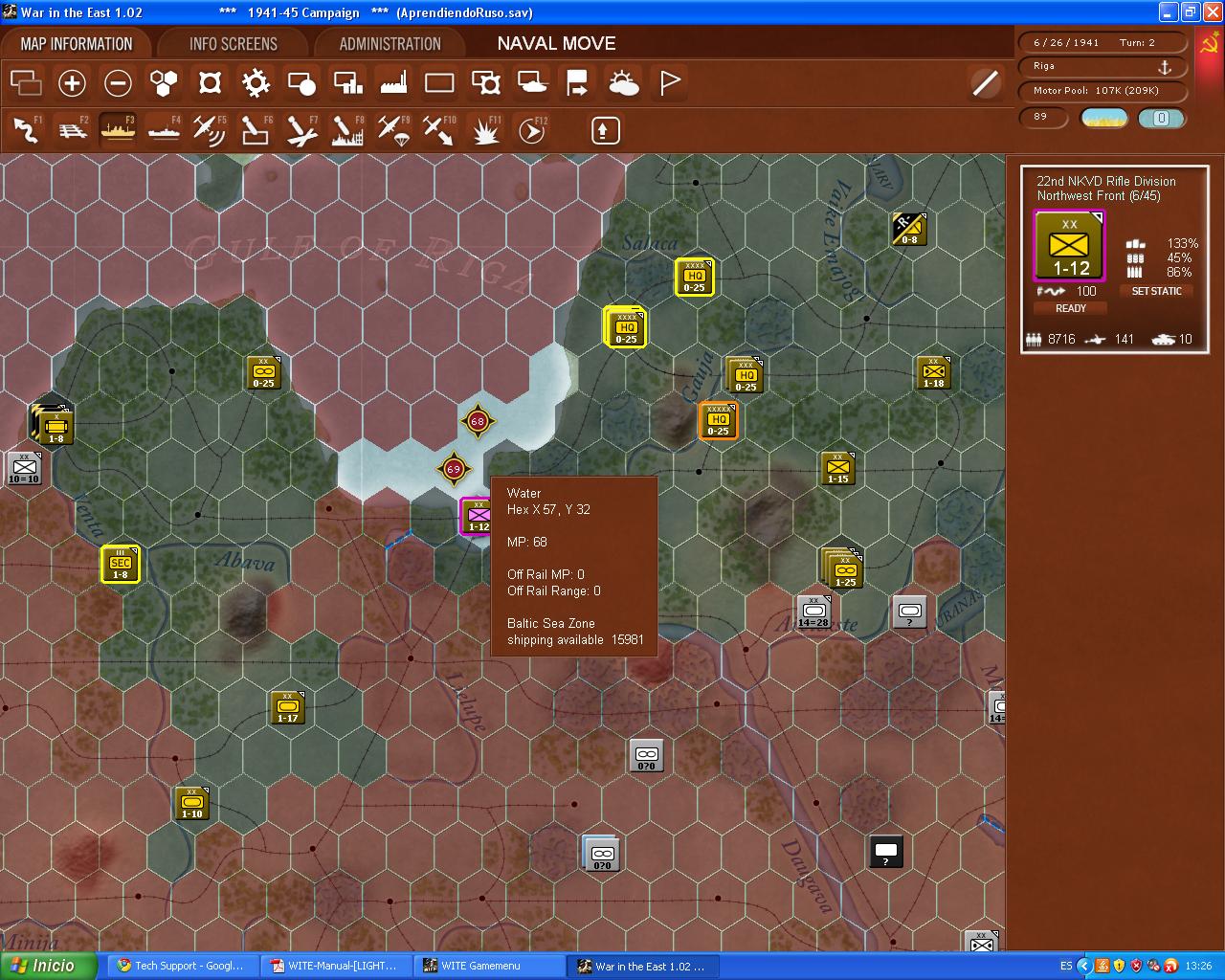
Task: Select the F9 air transport mode
Action: 393,129
